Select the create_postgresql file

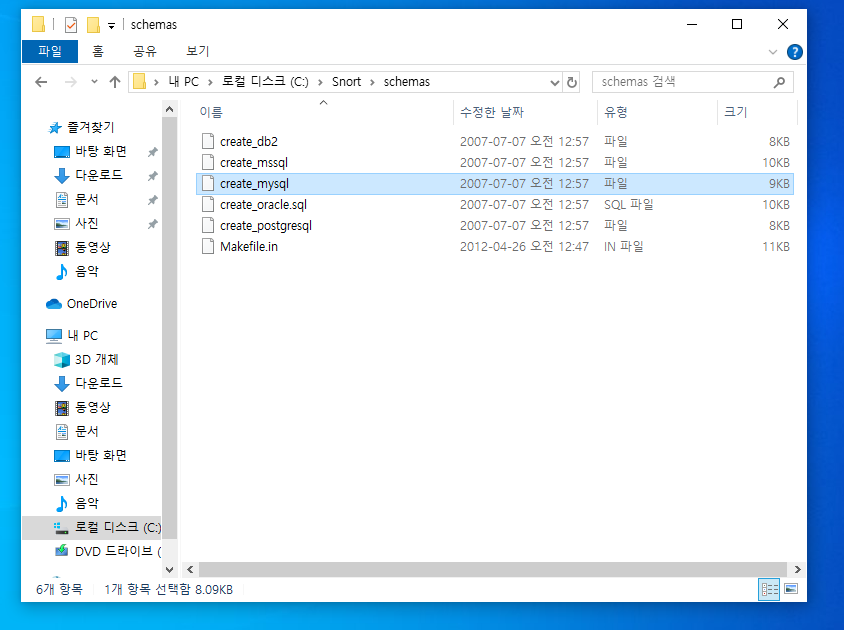(495, 226)
